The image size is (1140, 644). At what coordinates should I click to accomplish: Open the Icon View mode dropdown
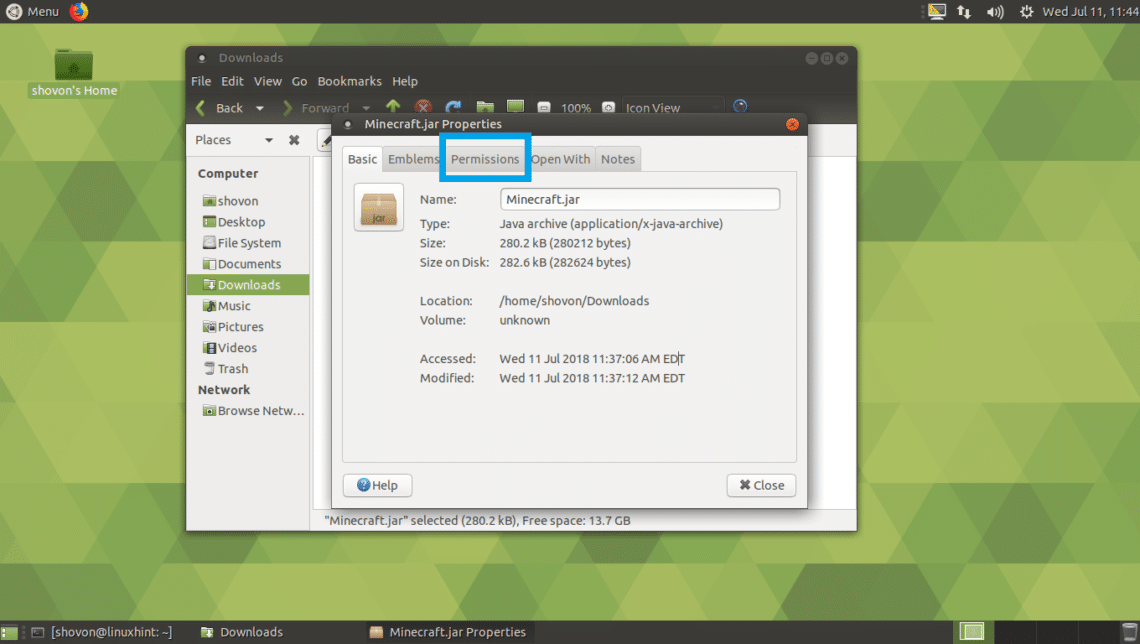click(x=672, y=108)
